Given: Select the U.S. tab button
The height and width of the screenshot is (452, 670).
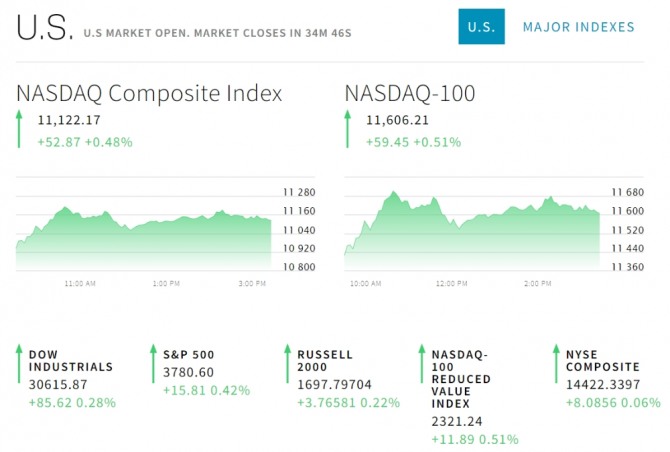Looking at the screenshot, I should pyautogui.click(x=481, y=27).
